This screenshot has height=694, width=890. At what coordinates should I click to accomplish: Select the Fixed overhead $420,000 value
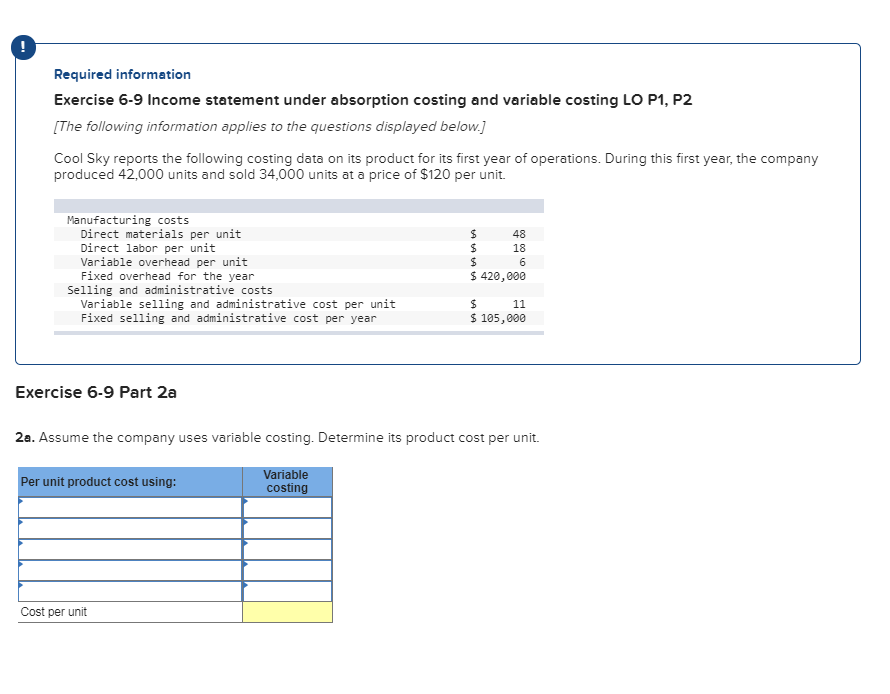497,275
